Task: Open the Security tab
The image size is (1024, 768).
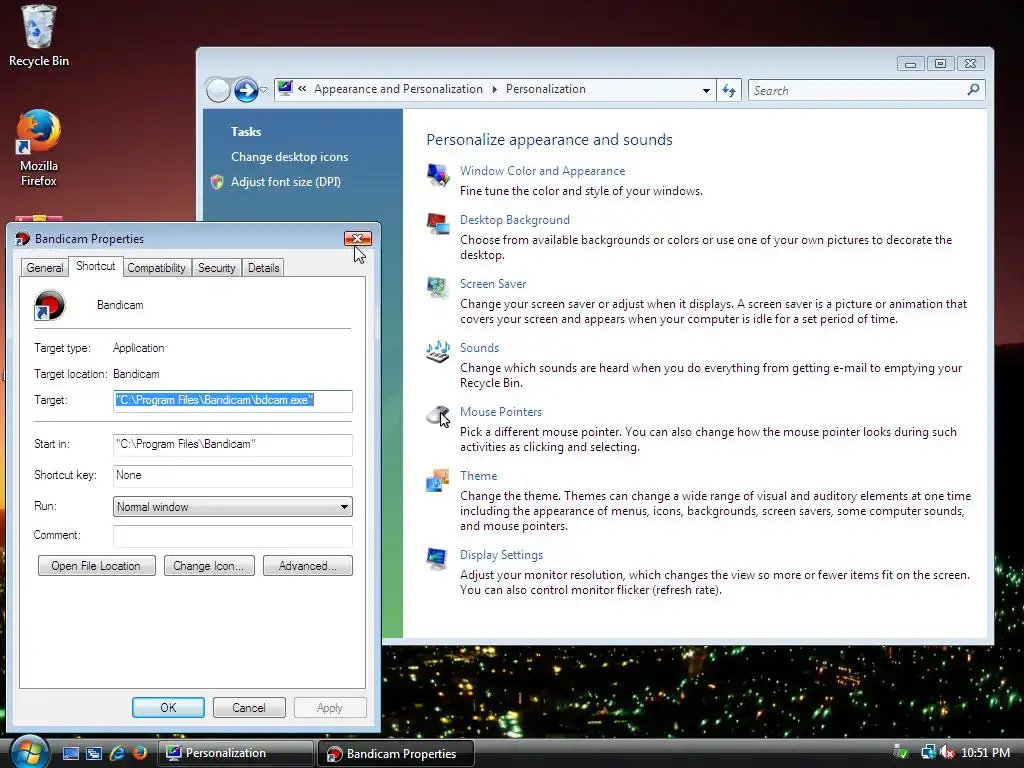Action: tap(217, 268)
